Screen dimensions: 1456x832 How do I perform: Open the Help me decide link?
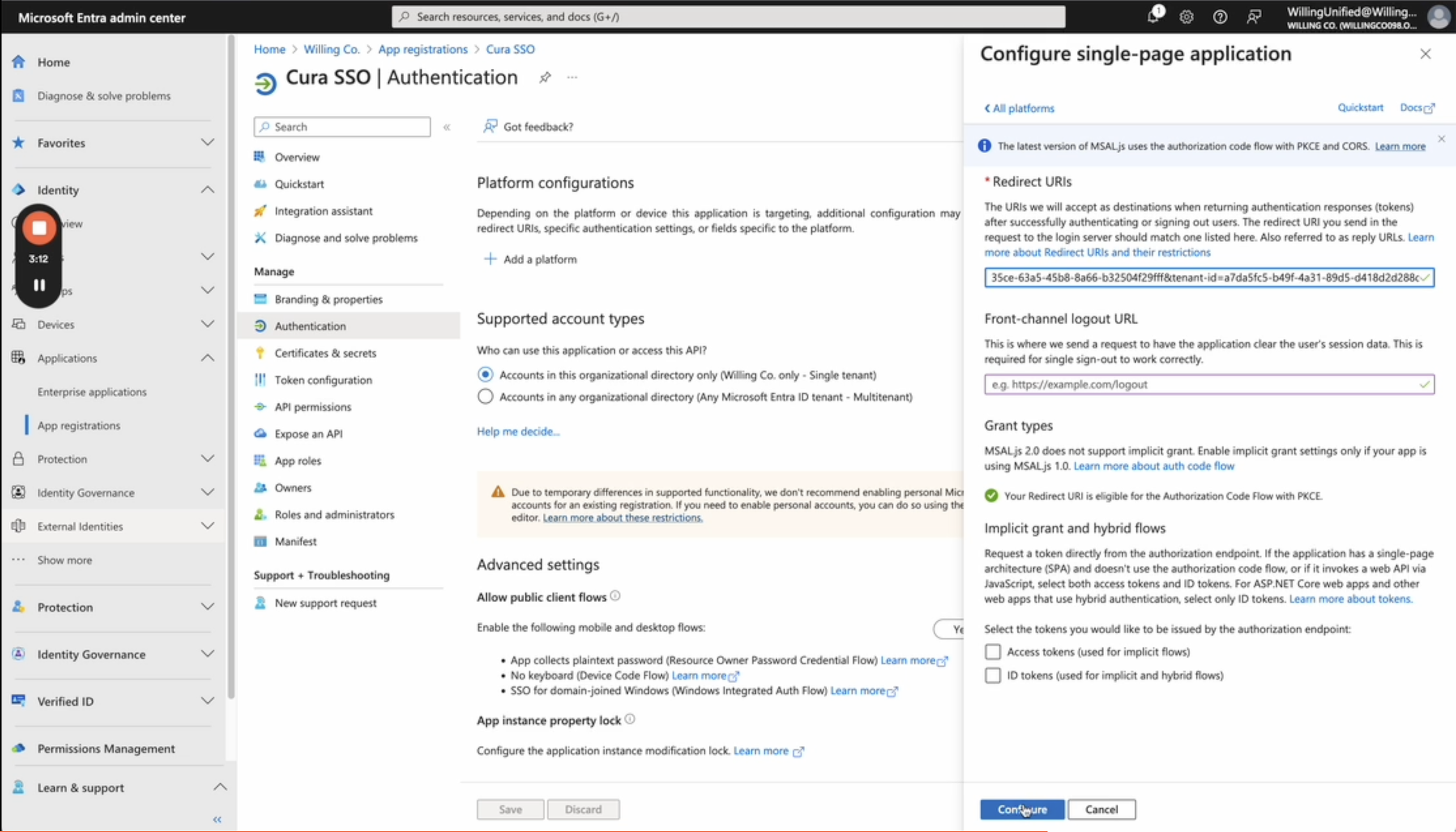pos(518,431)
